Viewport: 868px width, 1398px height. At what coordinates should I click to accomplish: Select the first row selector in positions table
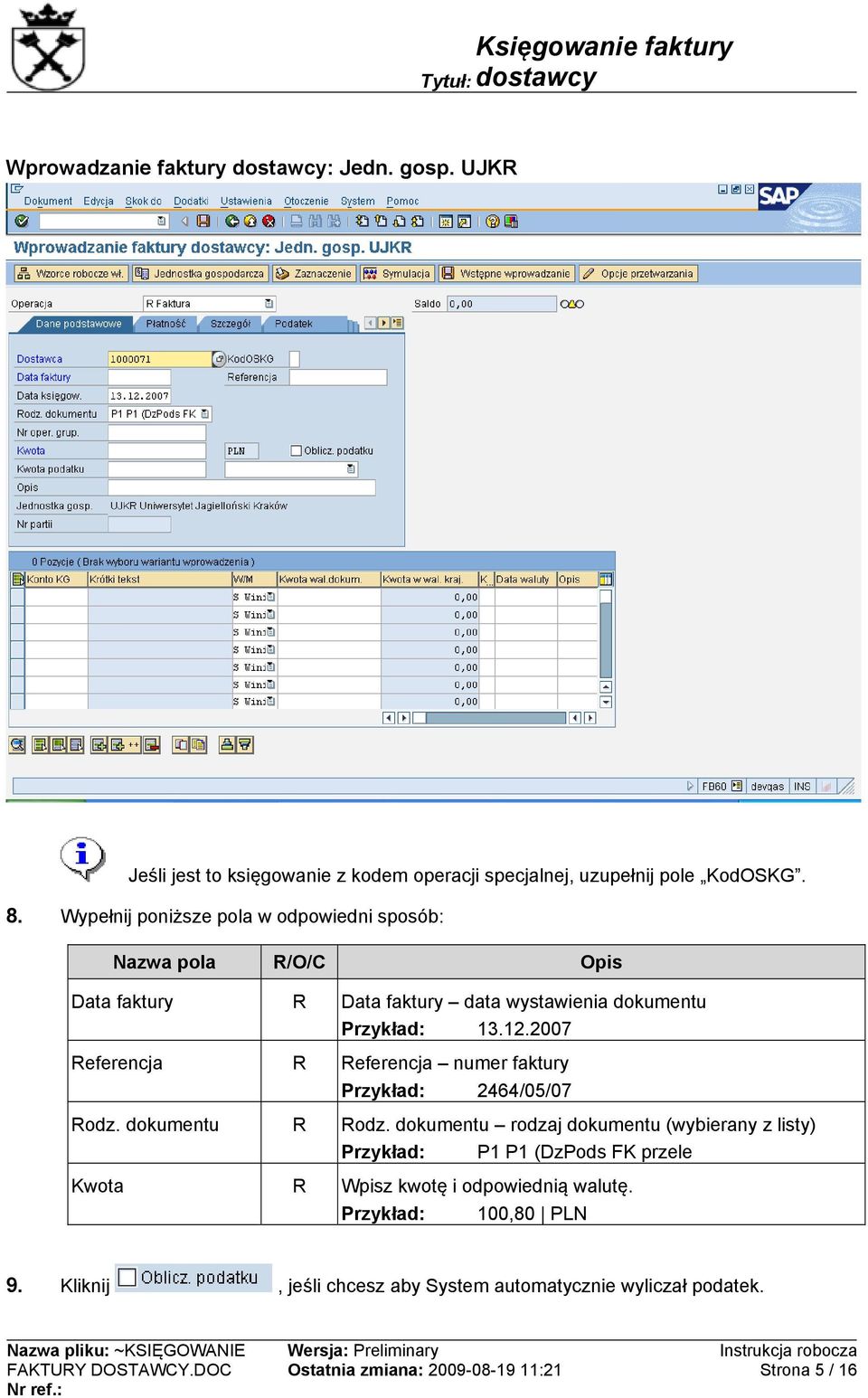click(x=17, y=597)
